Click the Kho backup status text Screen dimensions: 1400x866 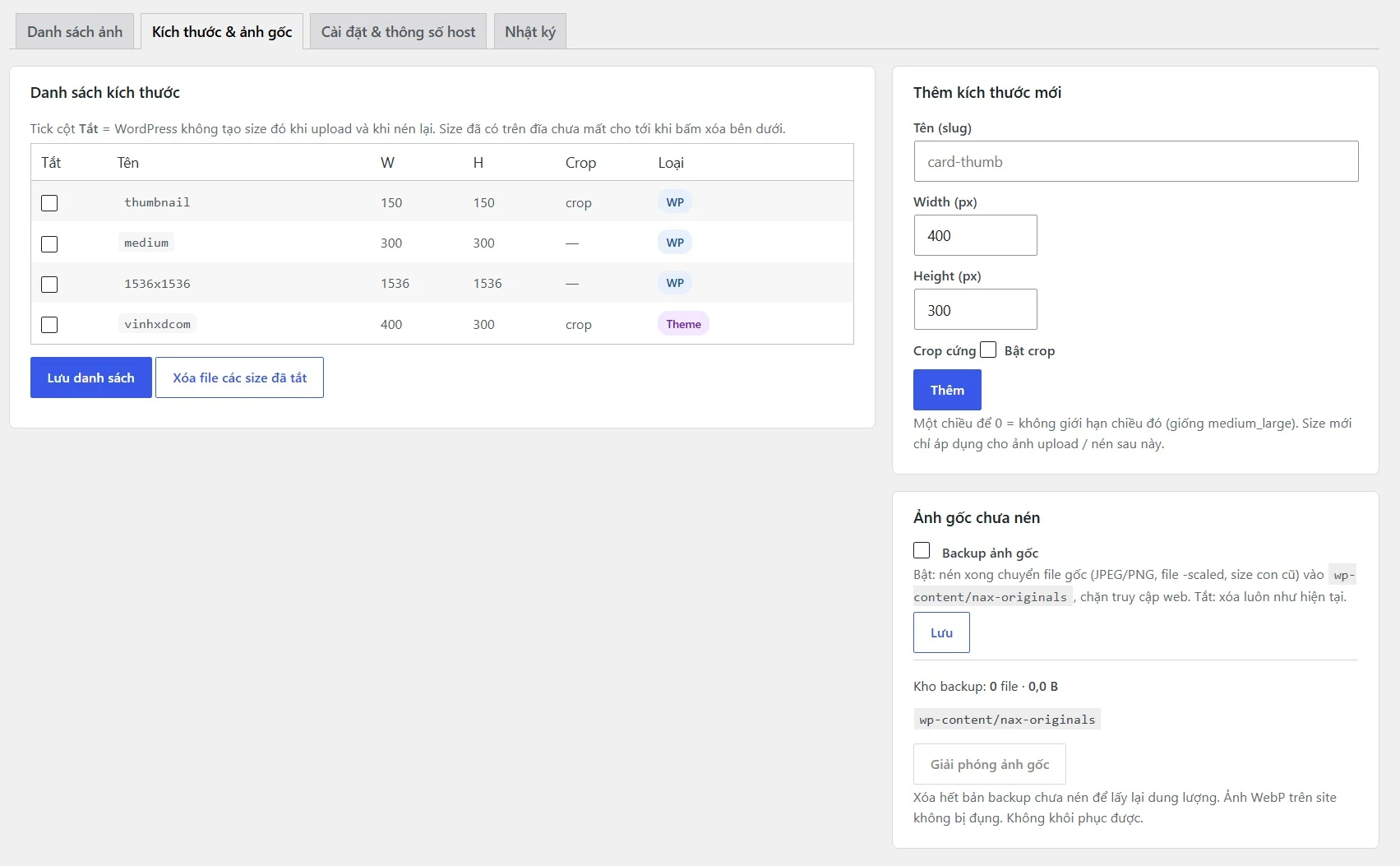[x=986, y=686]
